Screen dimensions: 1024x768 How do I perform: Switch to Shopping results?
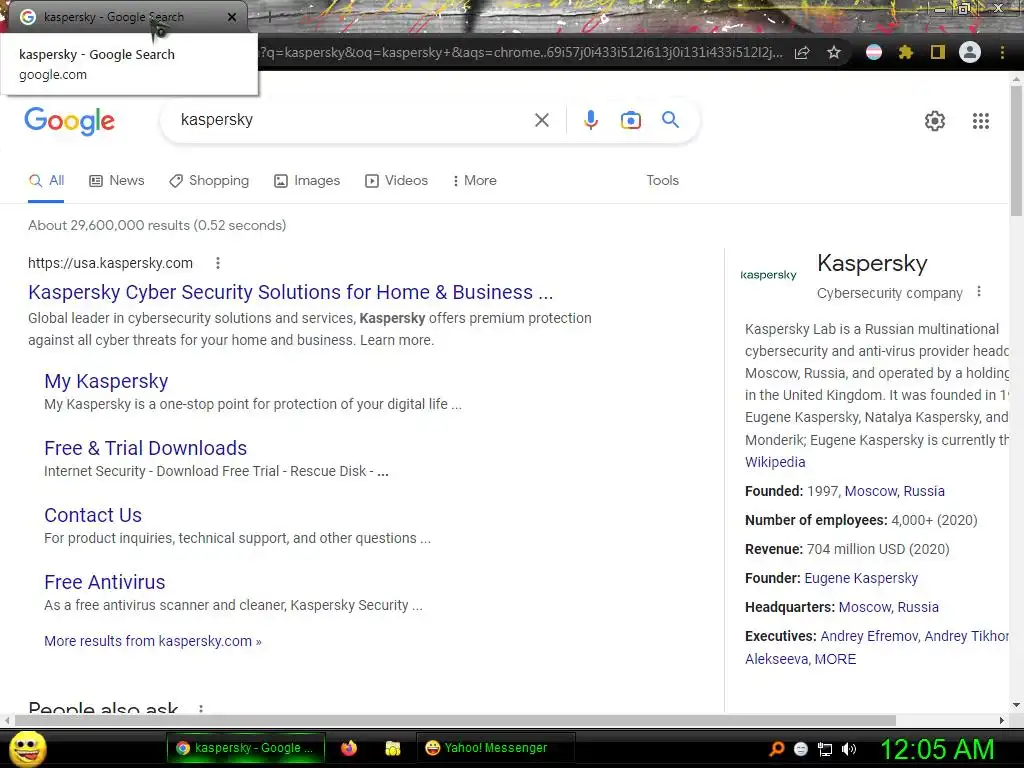209,181
